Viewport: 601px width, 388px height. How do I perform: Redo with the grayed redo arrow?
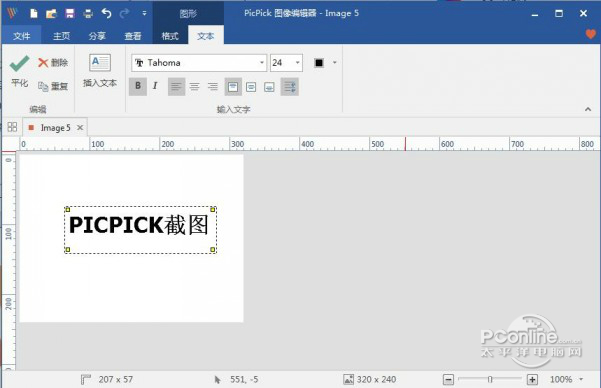[124, 14]
